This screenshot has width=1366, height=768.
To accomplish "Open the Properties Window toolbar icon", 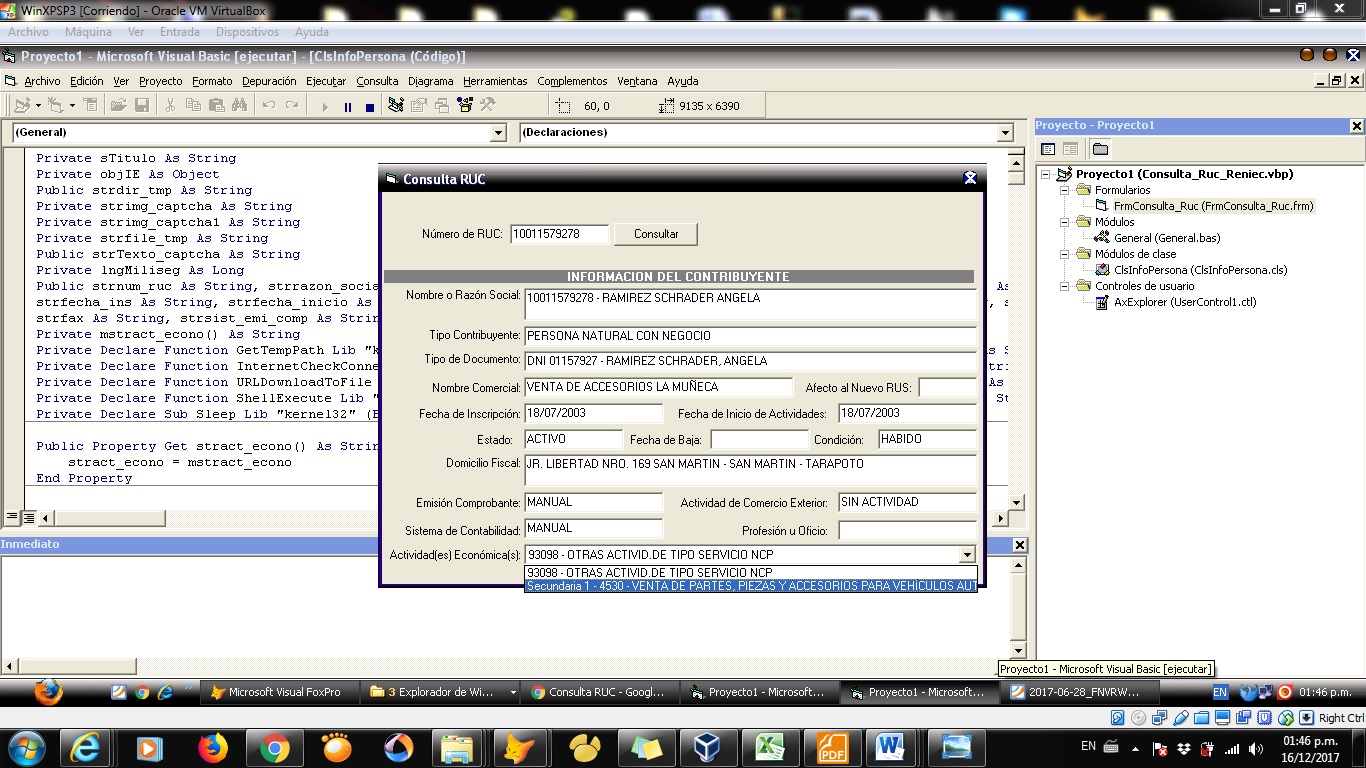I will pyautogui.click(x=419, y=105).
